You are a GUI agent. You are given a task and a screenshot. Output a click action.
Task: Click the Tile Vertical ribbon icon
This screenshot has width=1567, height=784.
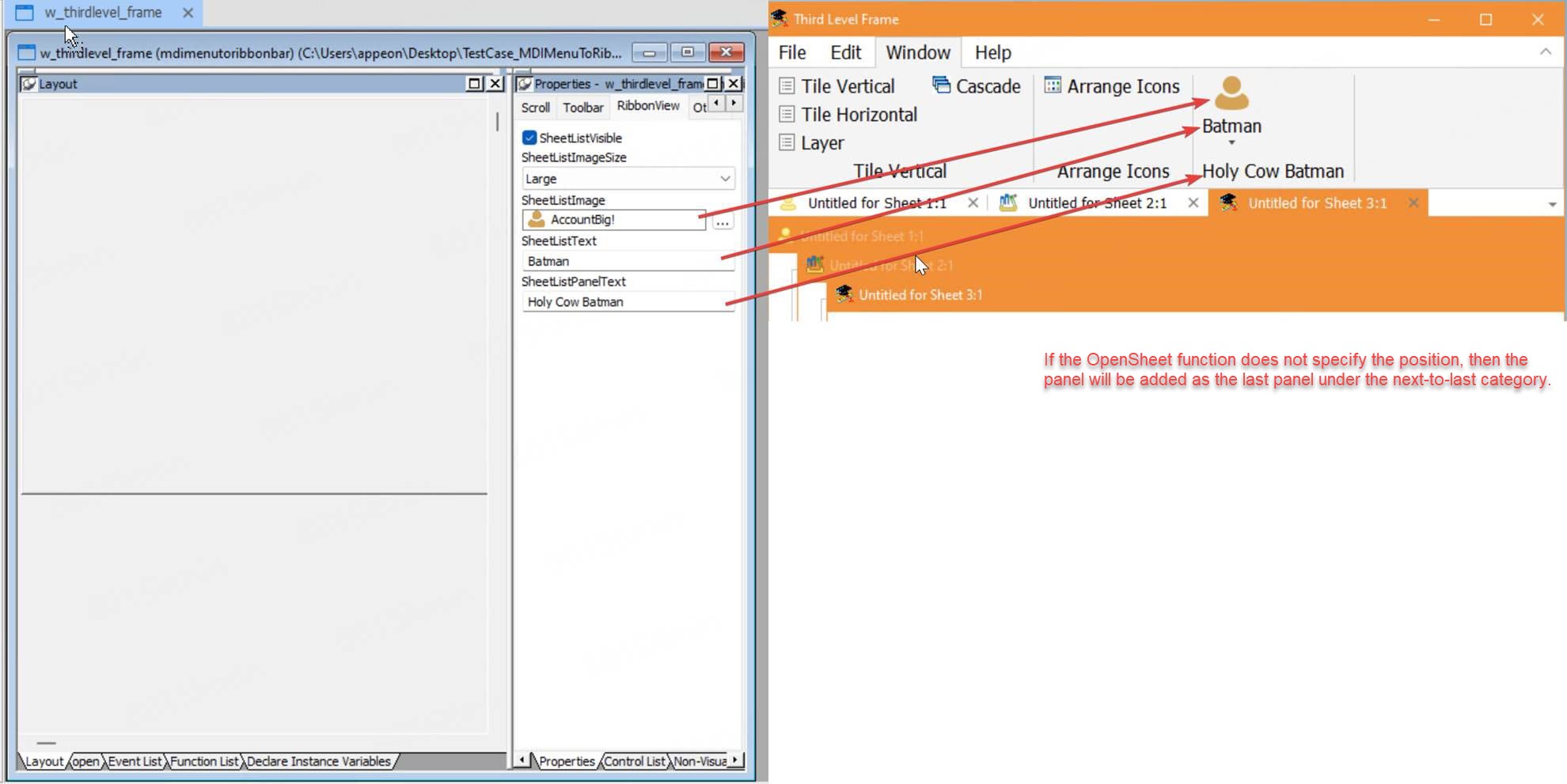pos(787,86)
